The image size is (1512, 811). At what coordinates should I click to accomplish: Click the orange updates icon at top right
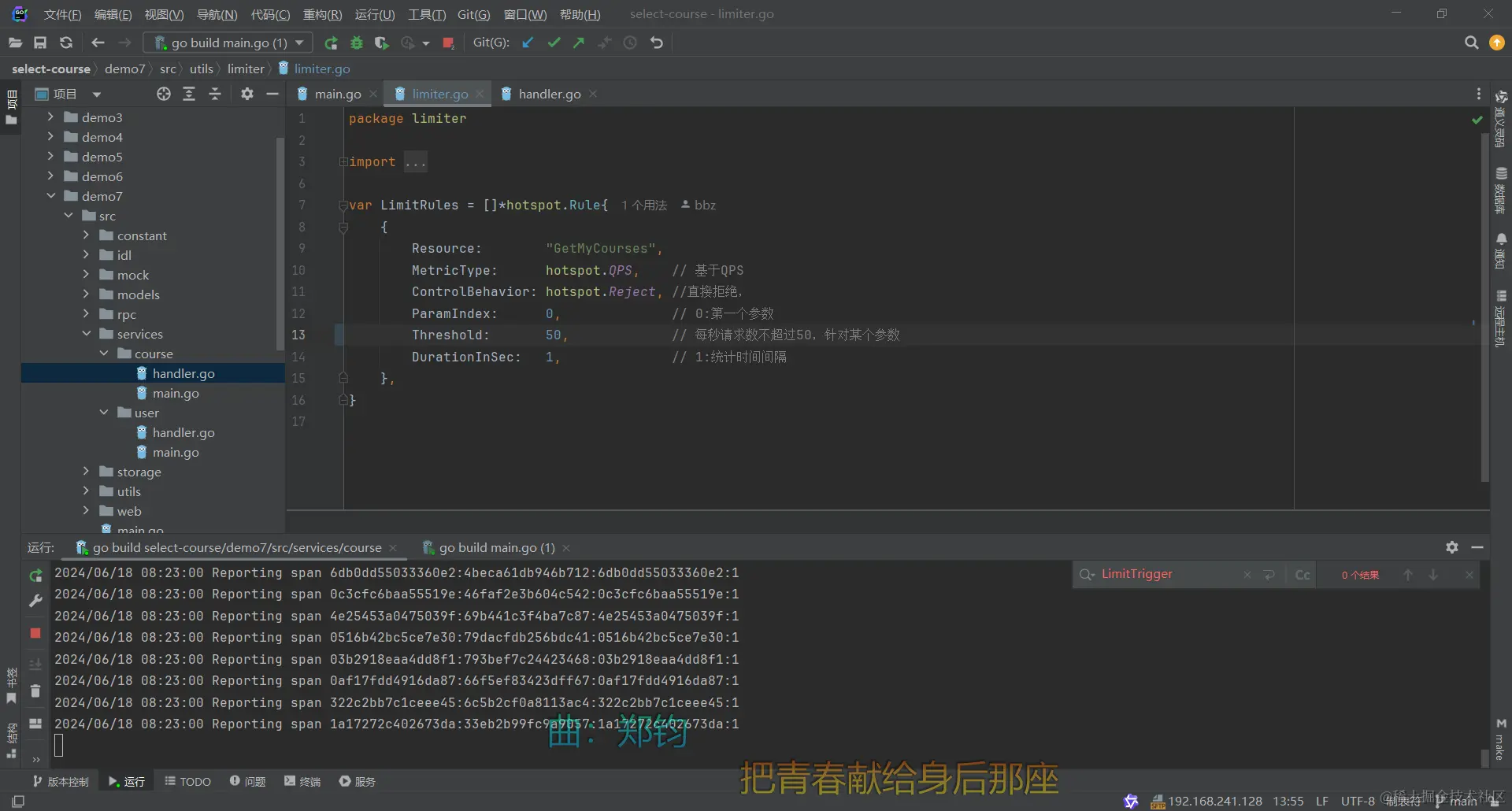(1497, 43)
